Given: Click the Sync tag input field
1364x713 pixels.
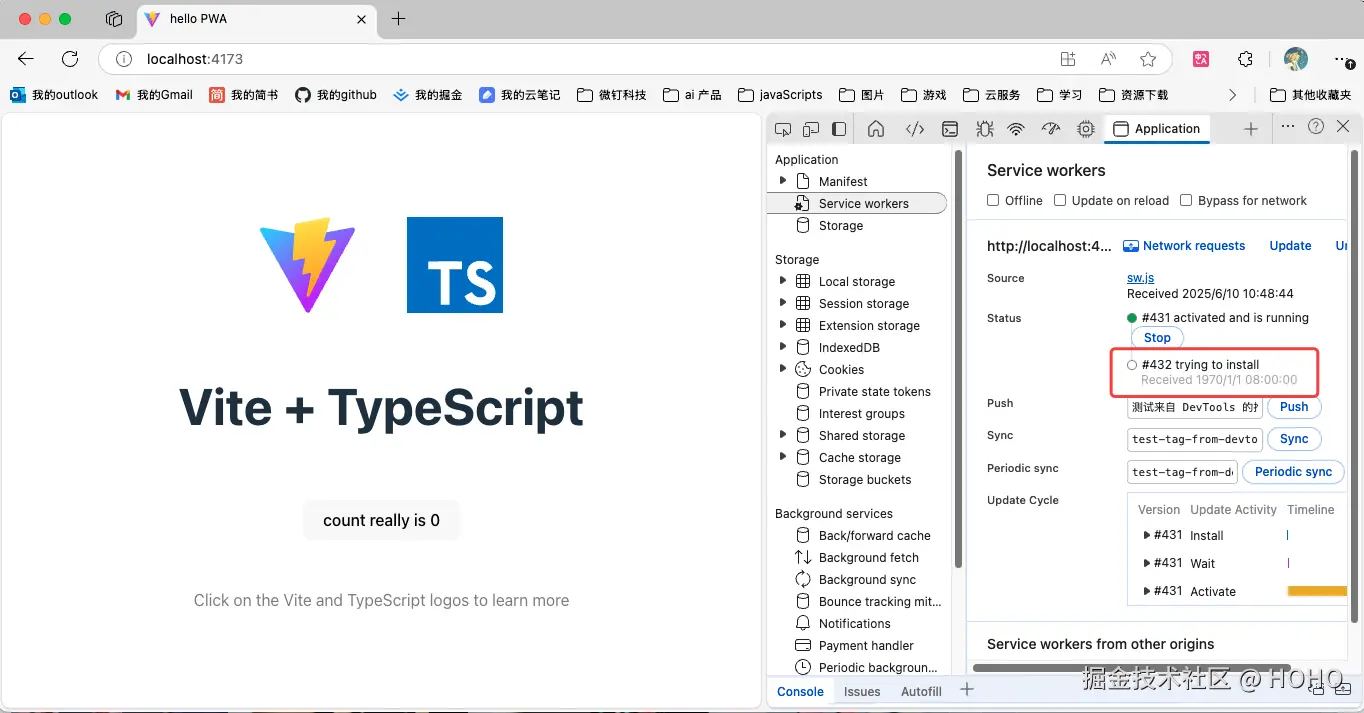Looking at the screenshot, I should pos(1194,439).
